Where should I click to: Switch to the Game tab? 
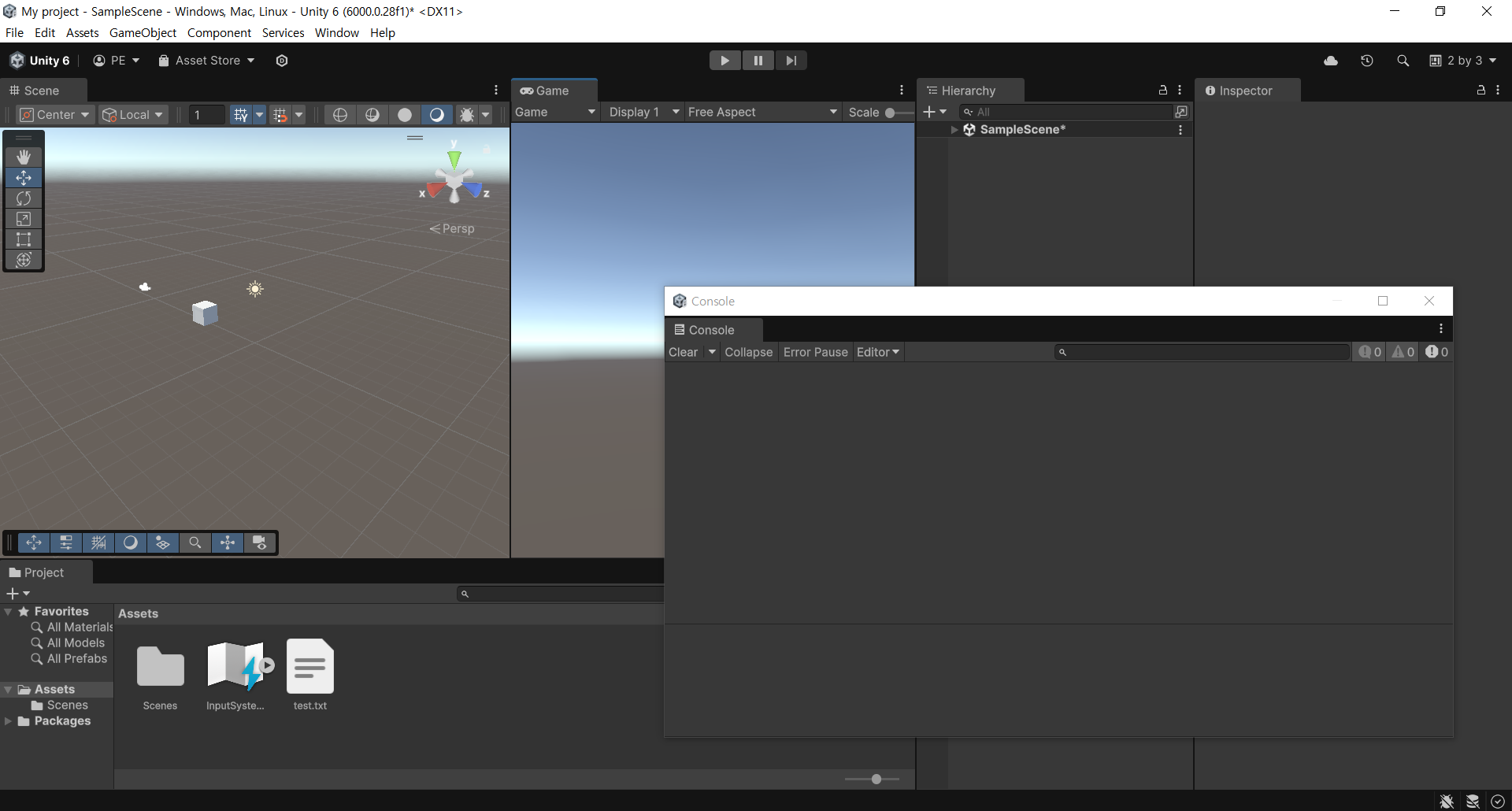click(x=554, y=91)
